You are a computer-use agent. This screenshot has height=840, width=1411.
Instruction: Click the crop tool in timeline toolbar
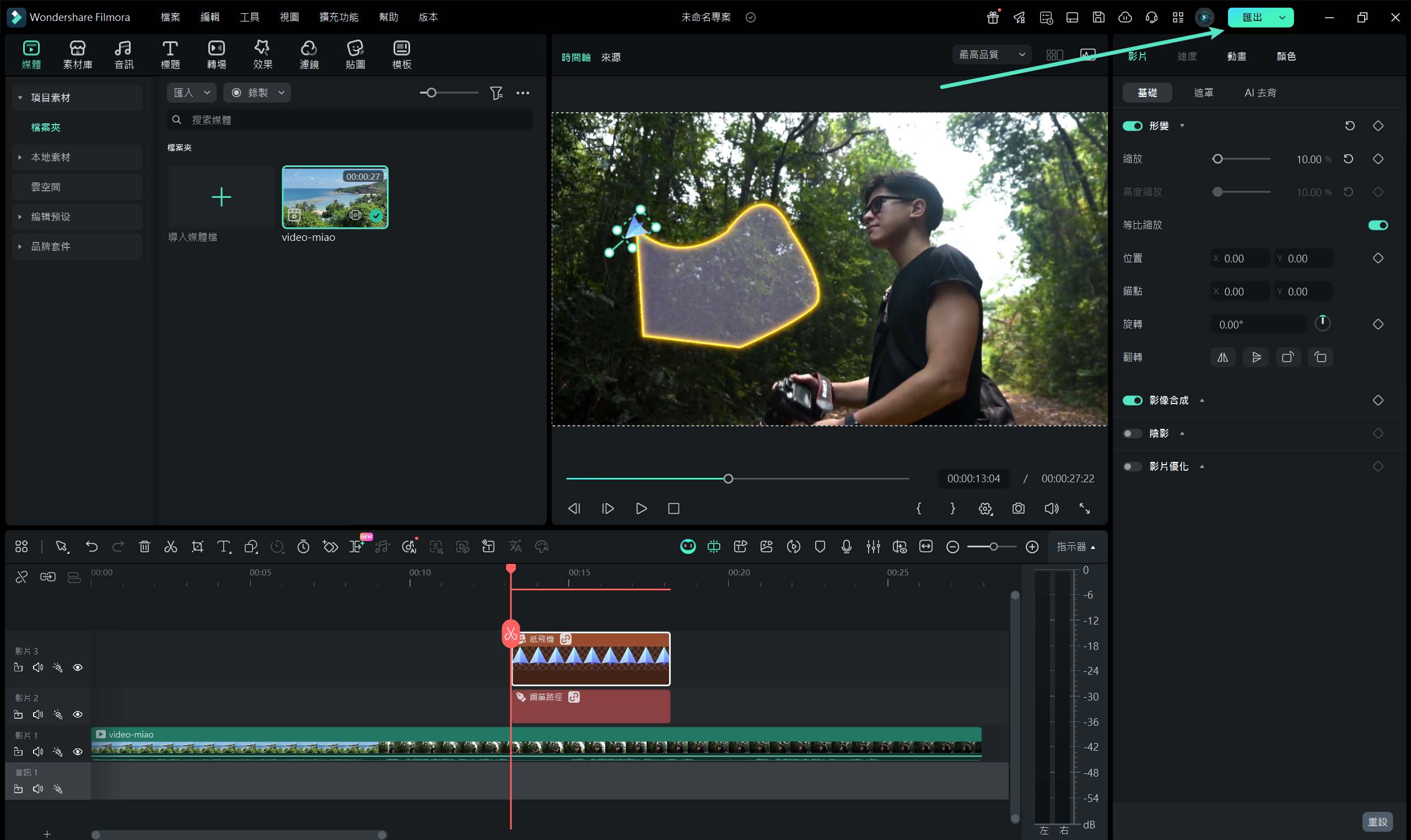coord(197,547)
